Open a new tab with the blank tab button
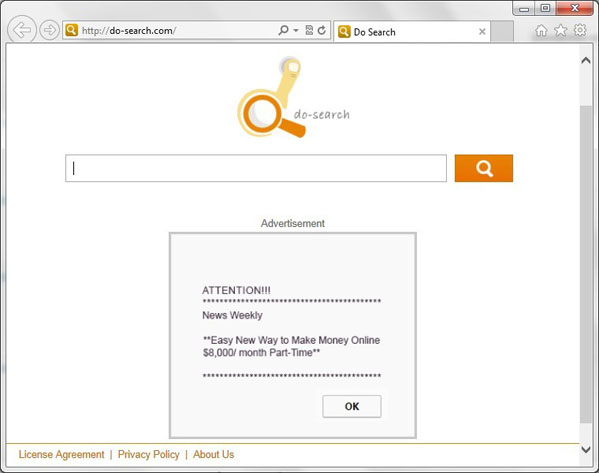Screen dimensions: 599x473 coord(502,32)
